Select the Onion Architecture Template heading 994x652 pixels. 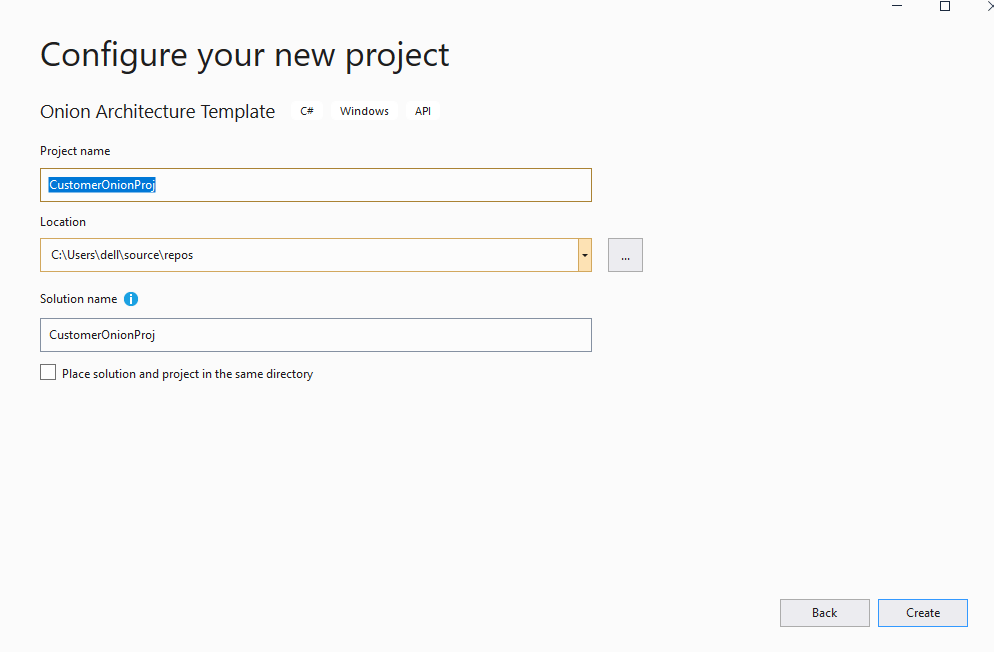click(157, 111)
